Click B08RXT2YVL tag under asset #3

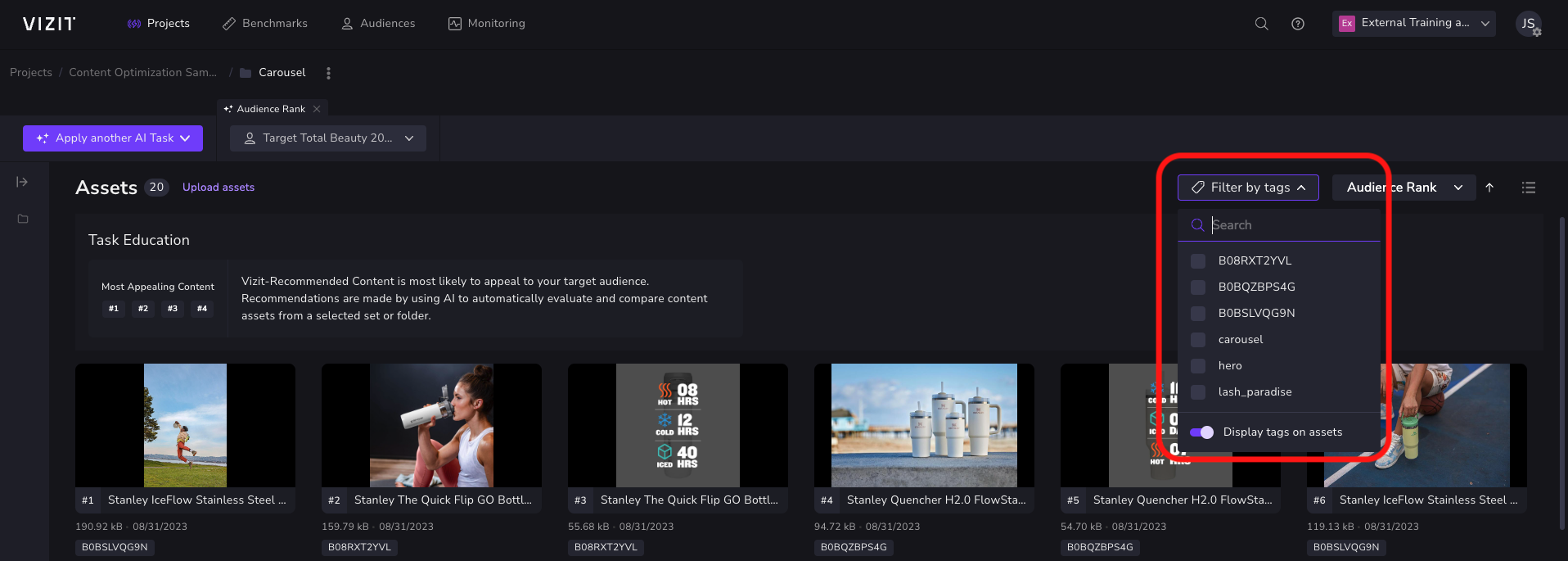[x=606, y=547]
